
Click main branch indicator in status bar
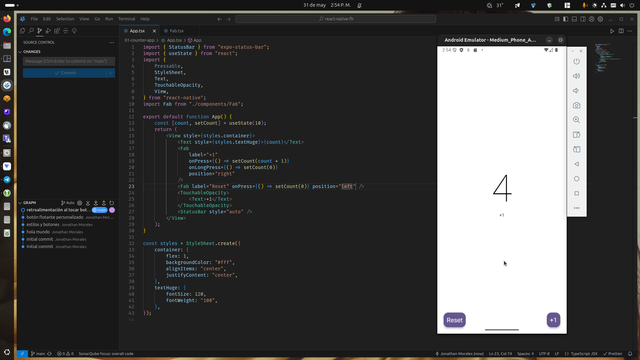pos(38,354)
